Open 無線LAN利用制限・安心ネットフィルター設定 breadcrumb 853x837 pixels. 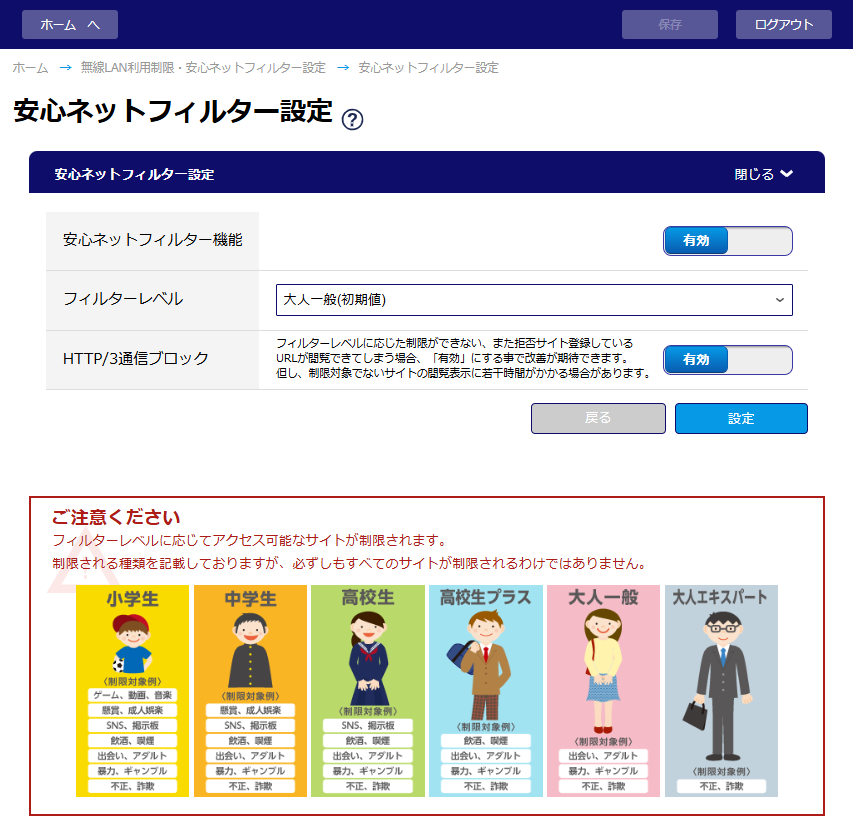click(x=203, y=68)
